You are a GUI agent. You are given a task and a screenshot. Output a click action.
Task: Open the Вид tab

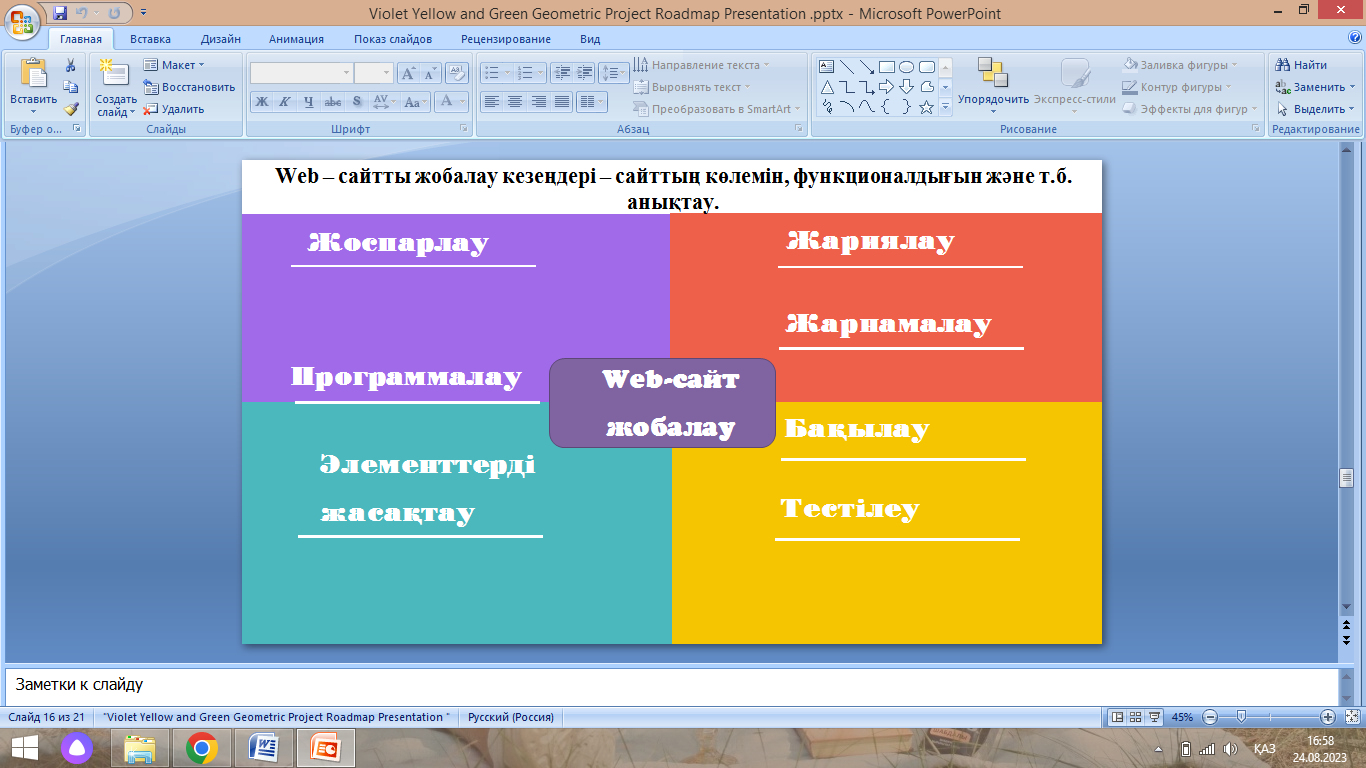click(590, 39)
